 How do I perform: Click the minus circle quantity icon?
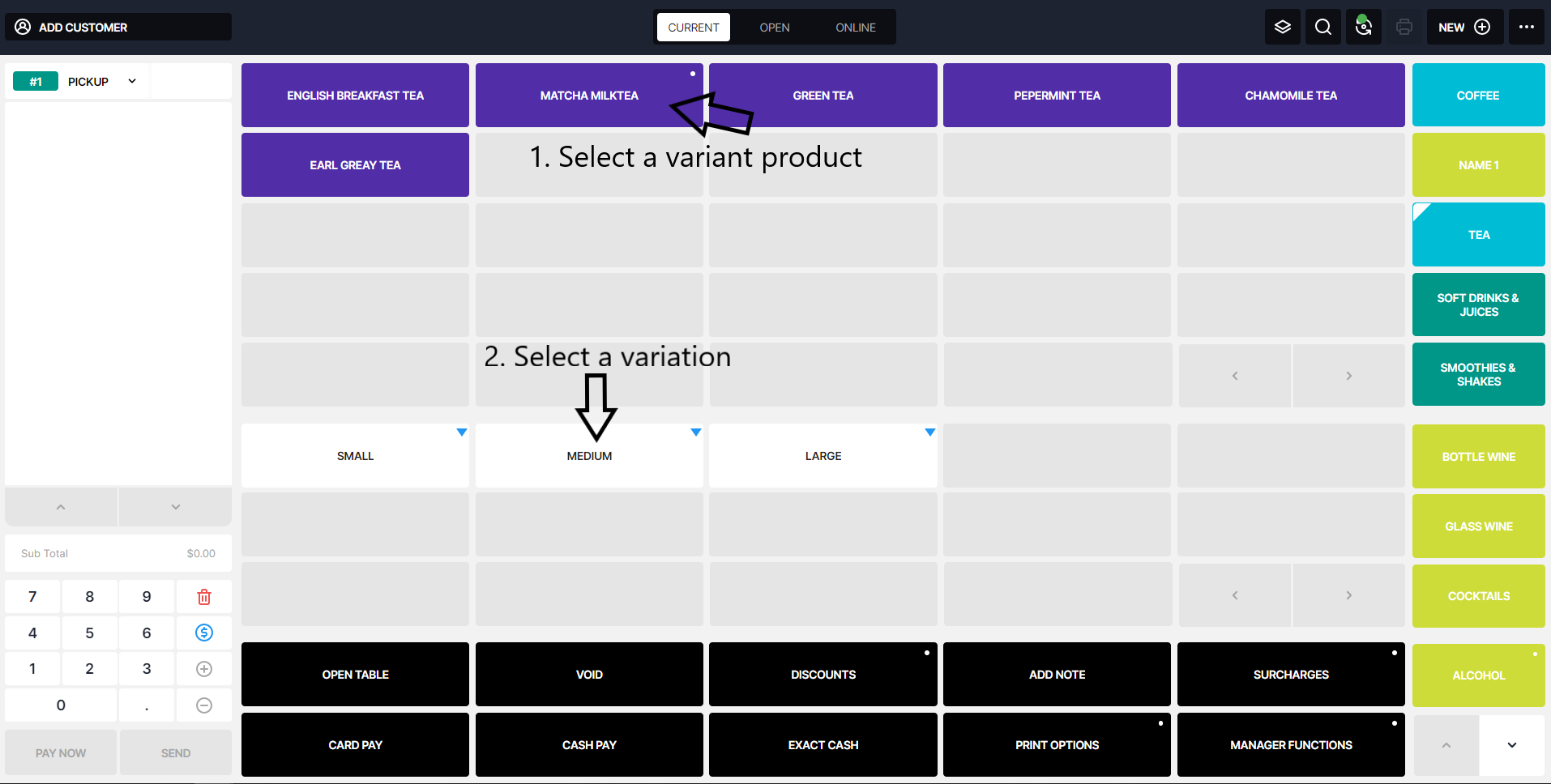[204, 705]
